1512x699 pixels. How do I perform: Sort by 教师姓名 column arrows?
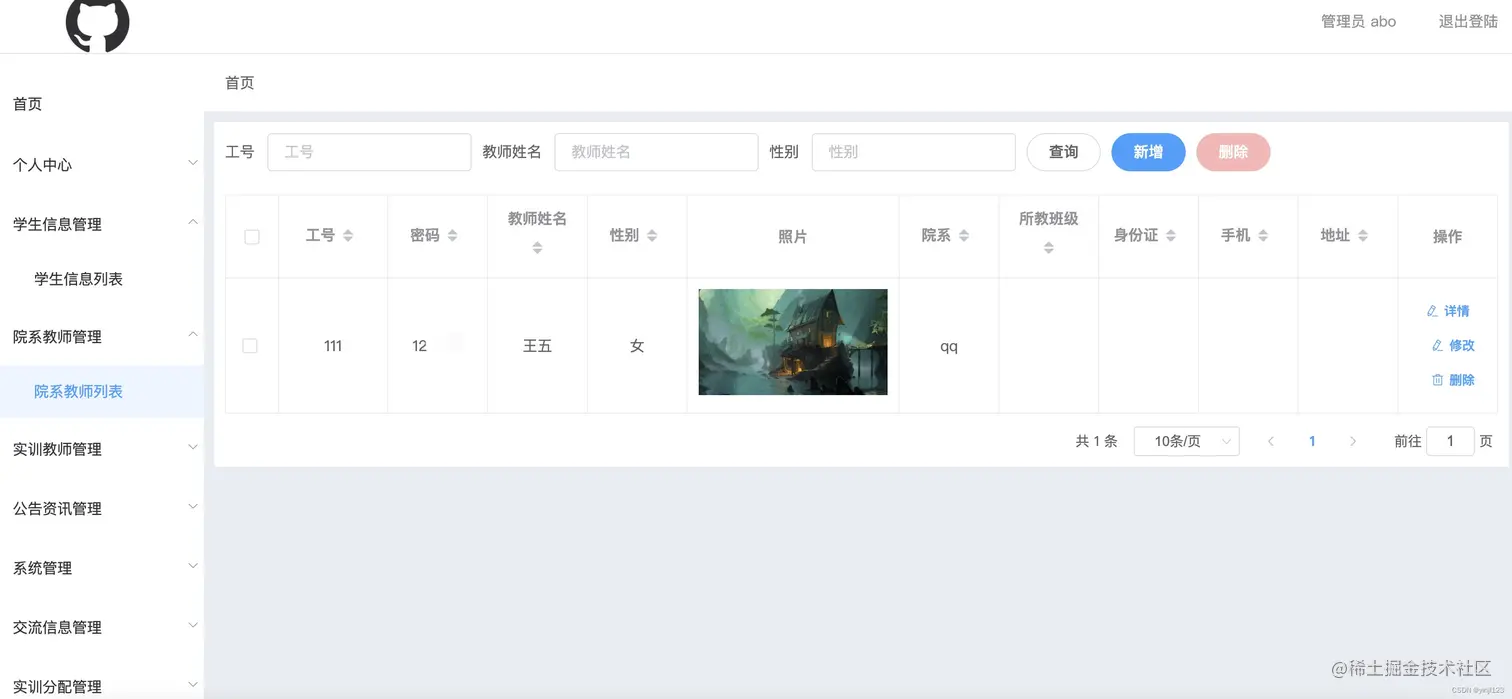pyautogui.click(x=537, y=248)
